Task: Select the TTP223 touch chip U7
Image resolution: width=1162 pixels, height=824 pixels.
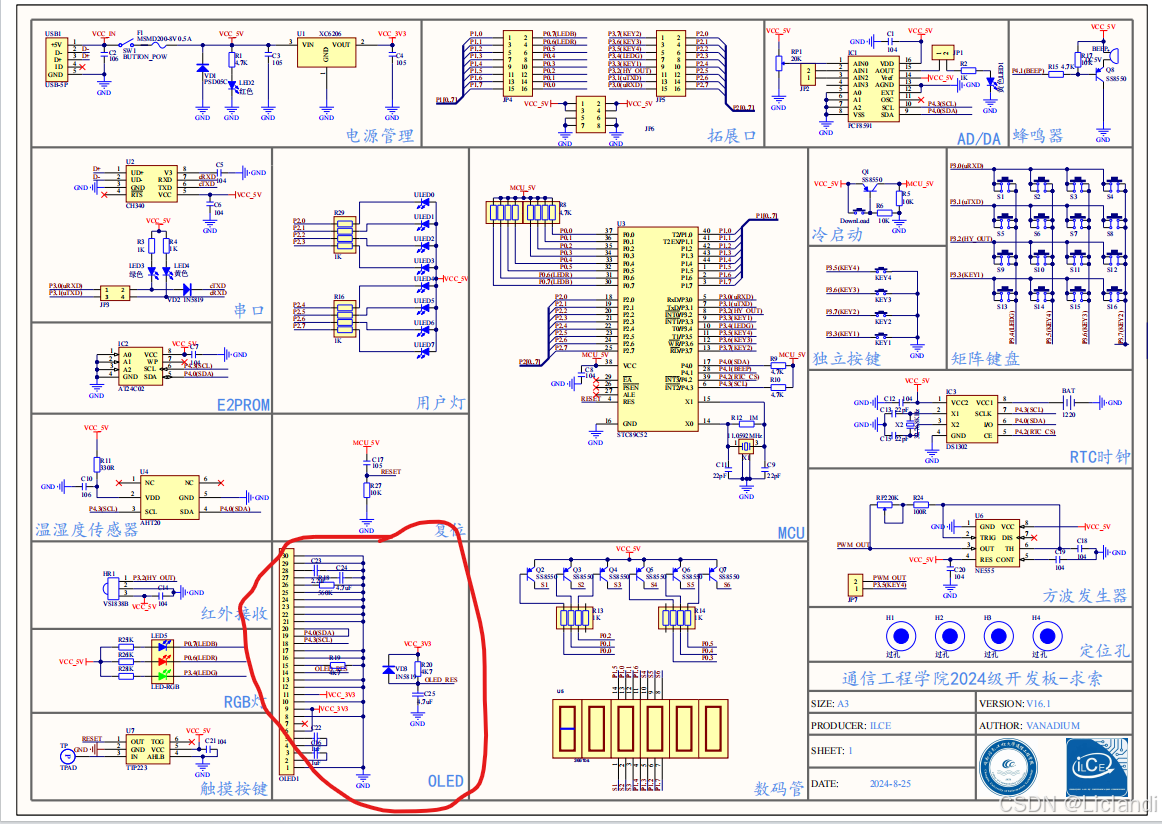Action: (x=147, y=749)
